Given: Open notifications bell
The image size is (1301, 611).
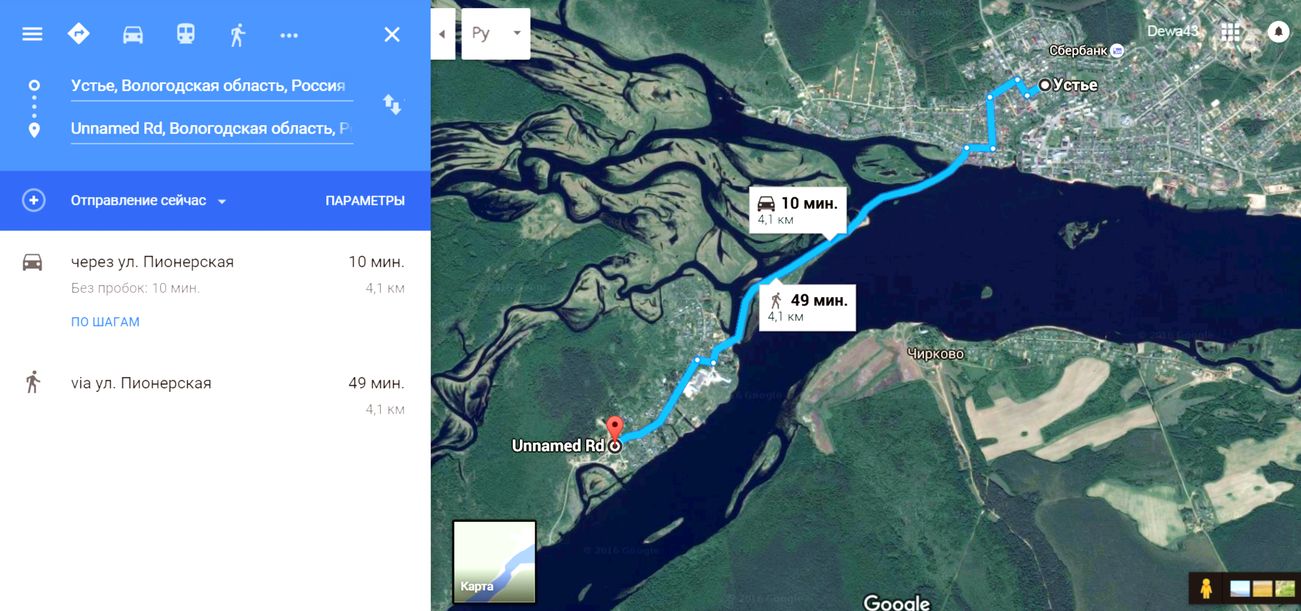Looking at the screenshot, I should tap(1278, 32).
